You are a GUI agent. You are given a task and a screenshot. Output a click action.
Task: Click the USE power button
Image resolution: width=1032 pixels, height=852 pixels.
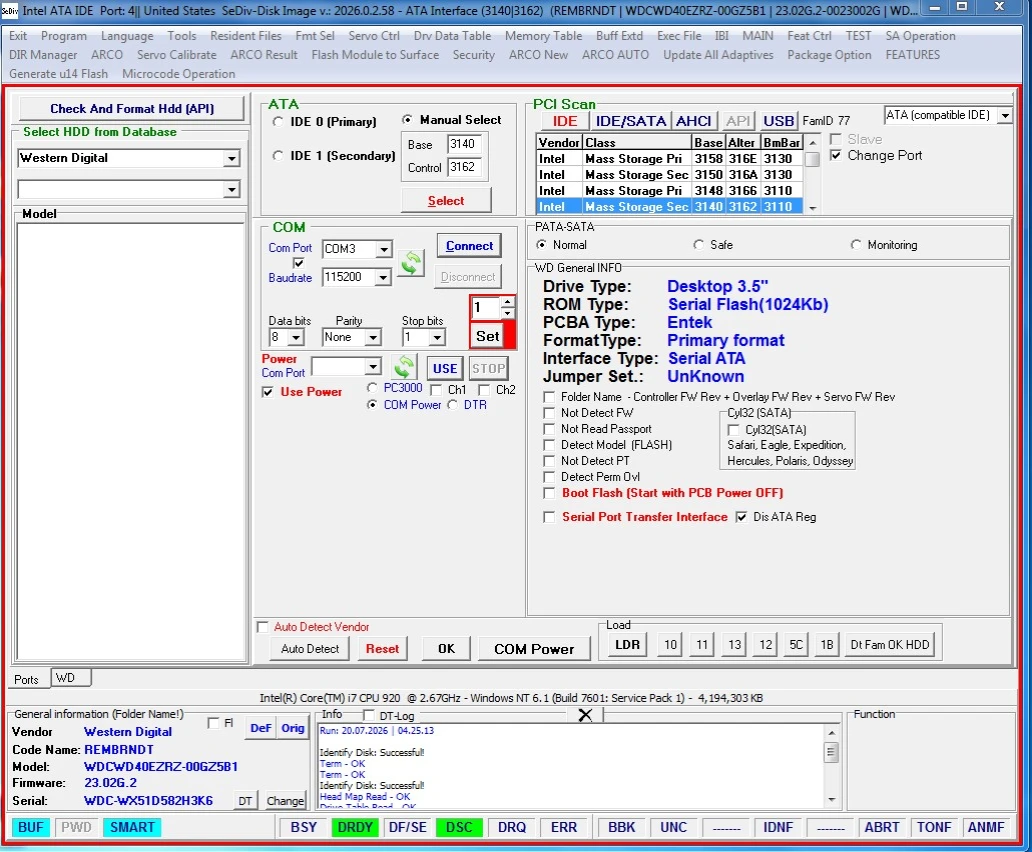[445, 368]
